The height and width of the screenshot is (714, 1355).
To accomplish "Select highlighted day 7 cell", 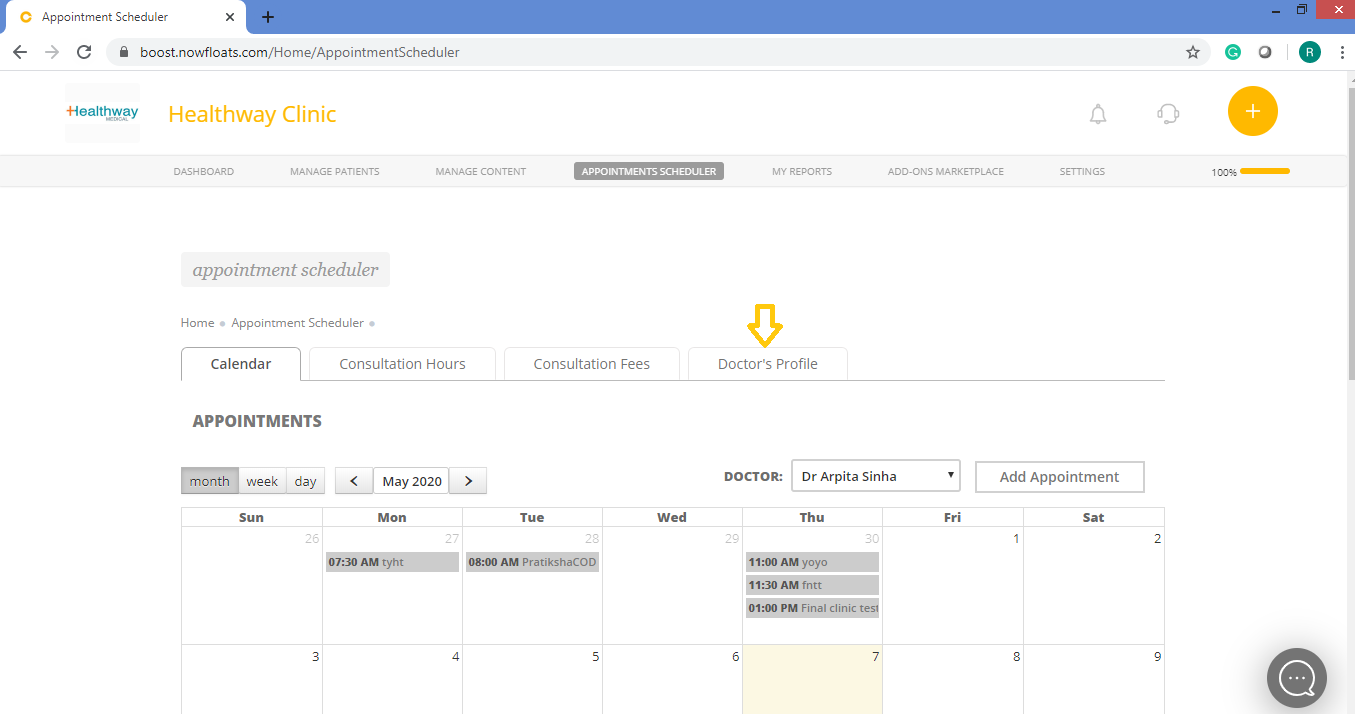I will click(x=812, y=679).
